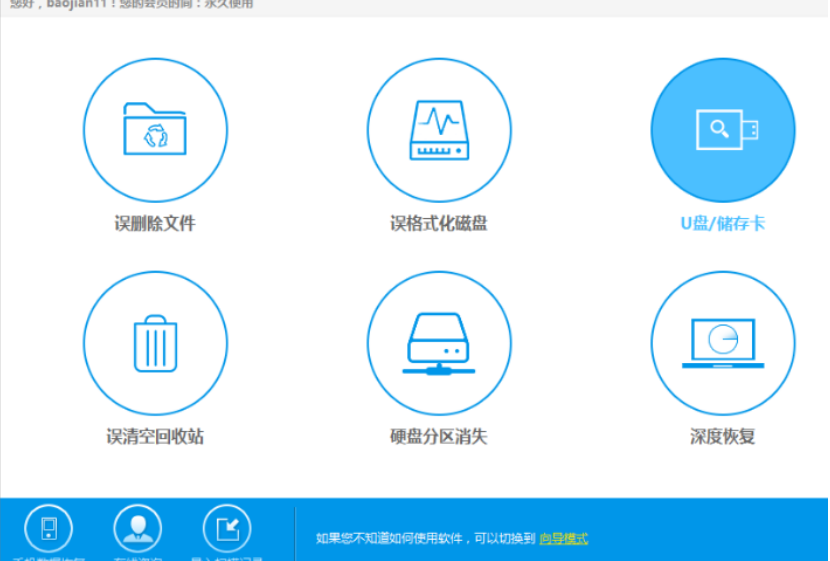Click the baojian11 username at top
The height and width of the screenshot is (561, 830).
(77, 4)
